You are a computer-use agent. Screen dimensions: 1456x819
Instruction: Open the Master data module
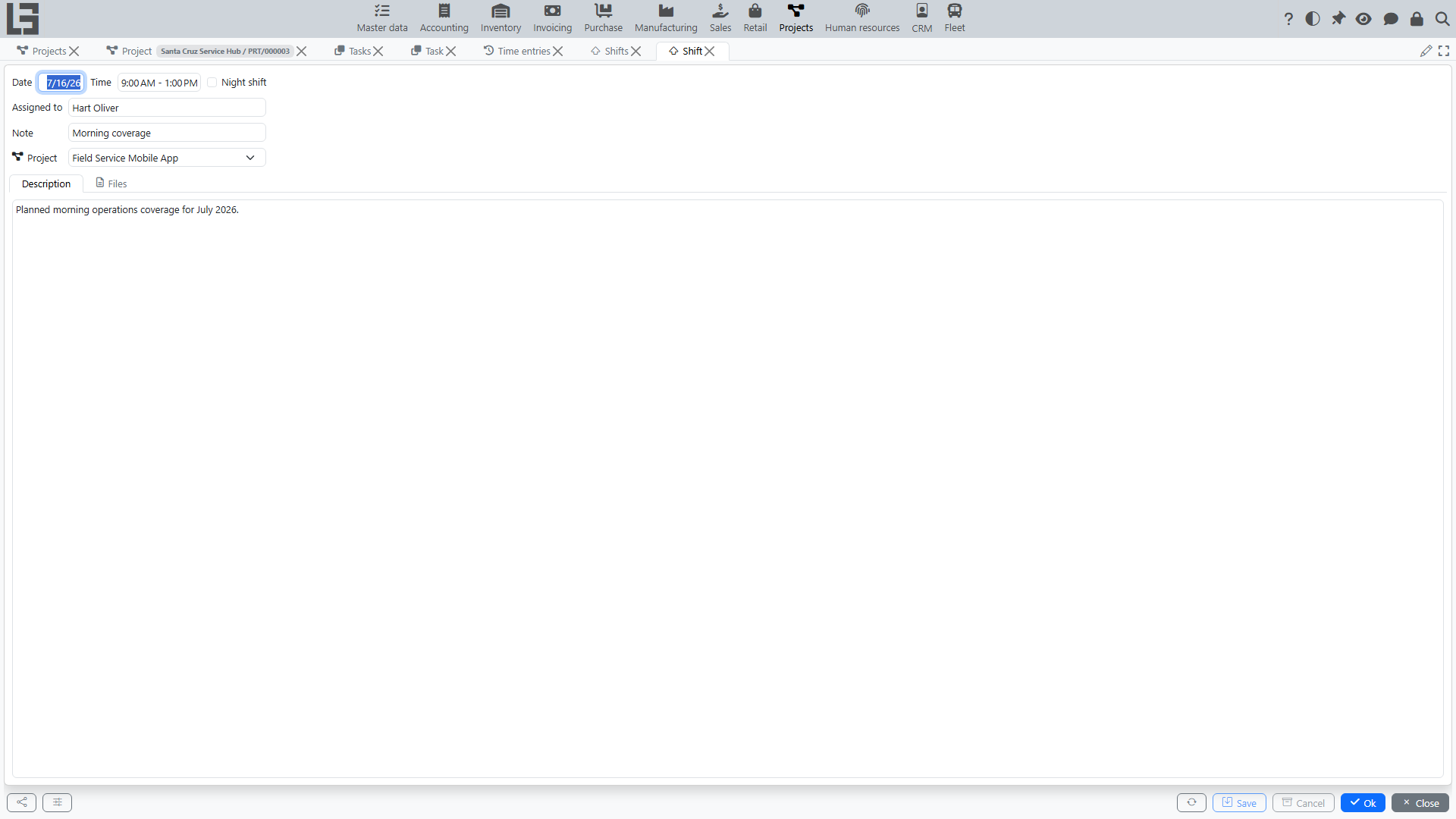[x=382, y=18]
